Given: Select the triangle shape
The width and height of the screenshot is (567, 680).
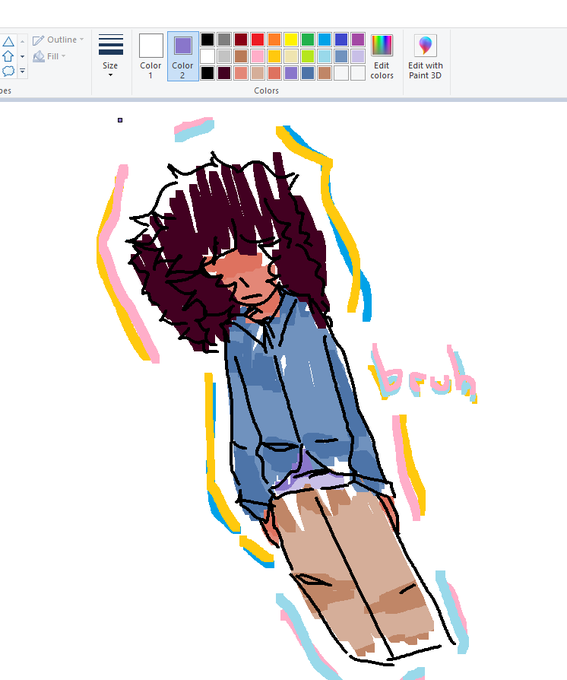Looking at the screenshot, I should [8, 42].
